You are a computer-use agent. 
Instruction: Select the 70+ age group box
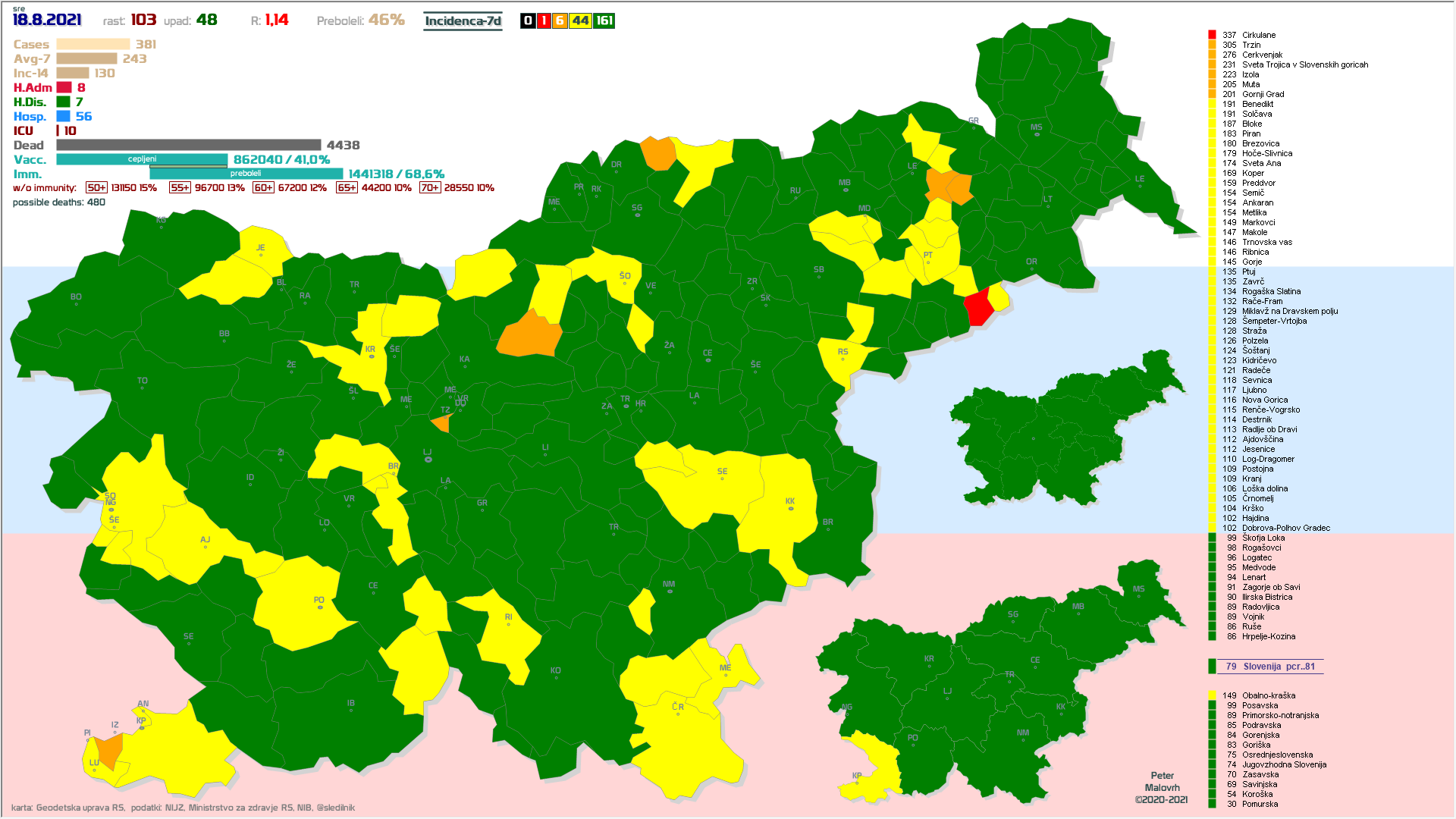pyautogui.click(x=429, y=187)
